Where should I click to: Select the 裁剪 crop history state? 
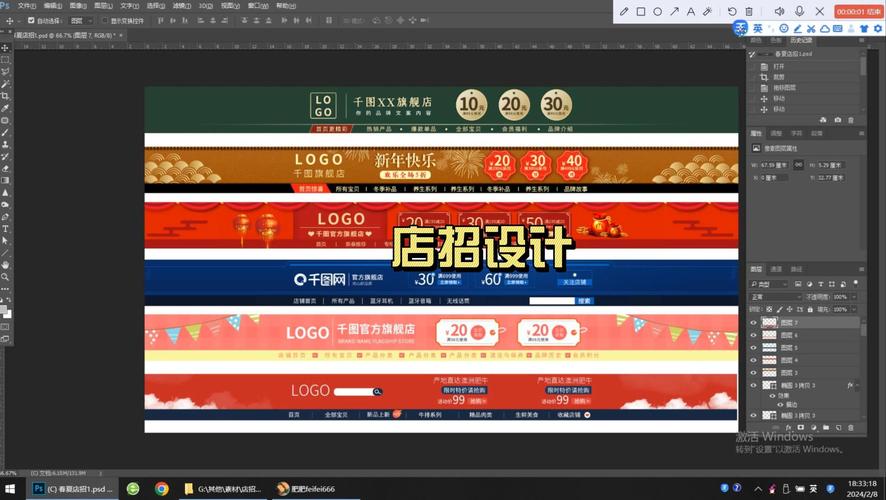779,77
